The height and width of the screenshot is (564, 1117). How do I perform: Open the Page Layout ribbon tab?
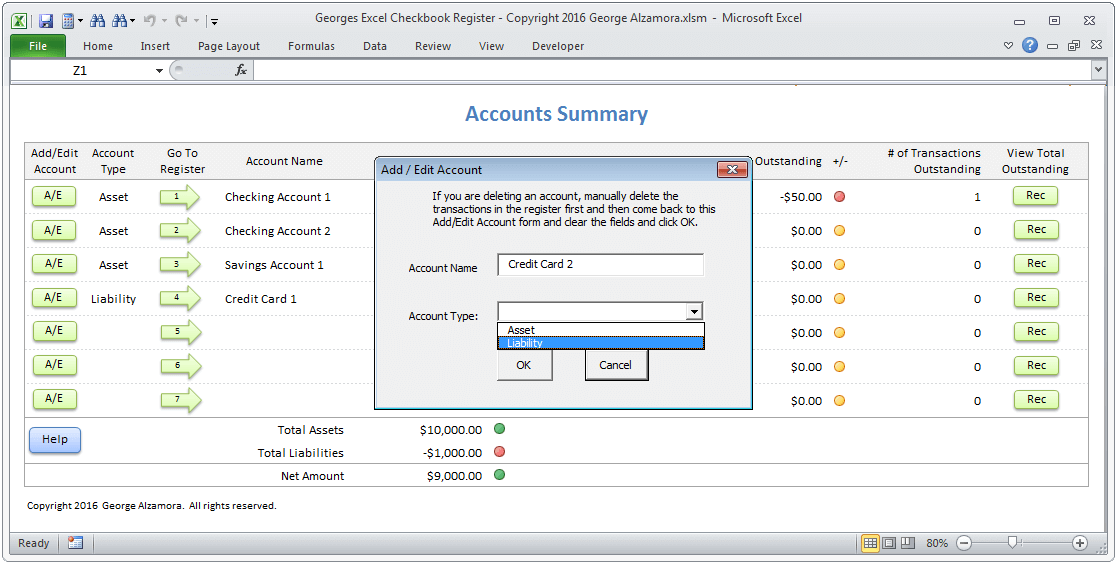pos(229,46)
